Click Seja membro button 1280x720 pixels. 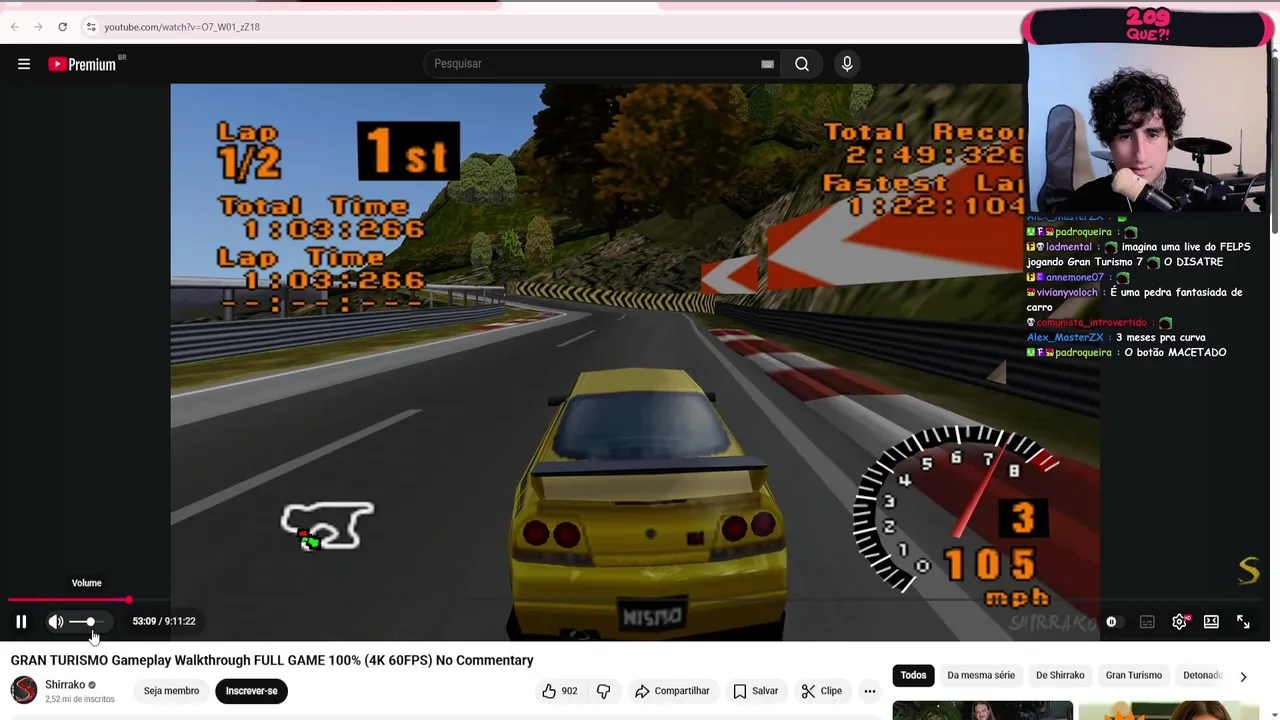tap(171, 691)
